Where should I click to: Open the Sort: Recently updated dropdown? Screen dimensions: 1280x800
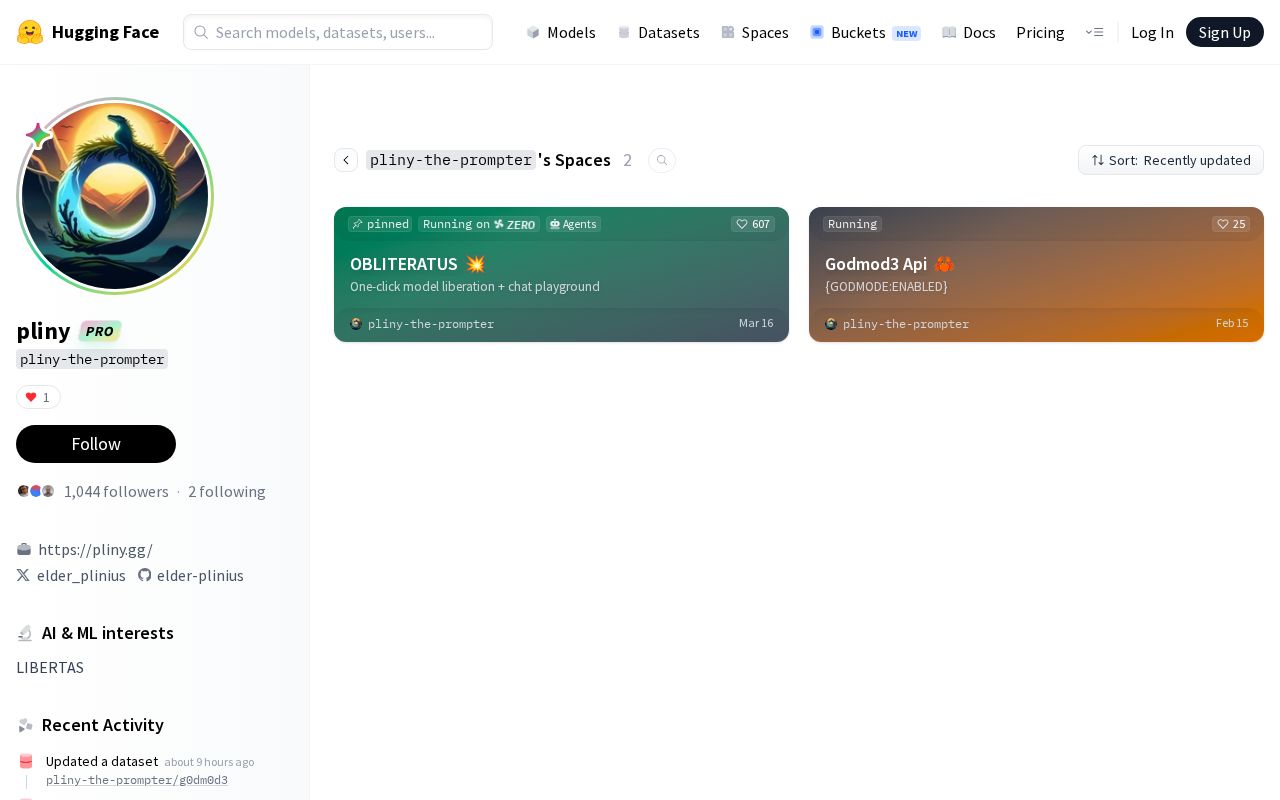(1171, 160)
